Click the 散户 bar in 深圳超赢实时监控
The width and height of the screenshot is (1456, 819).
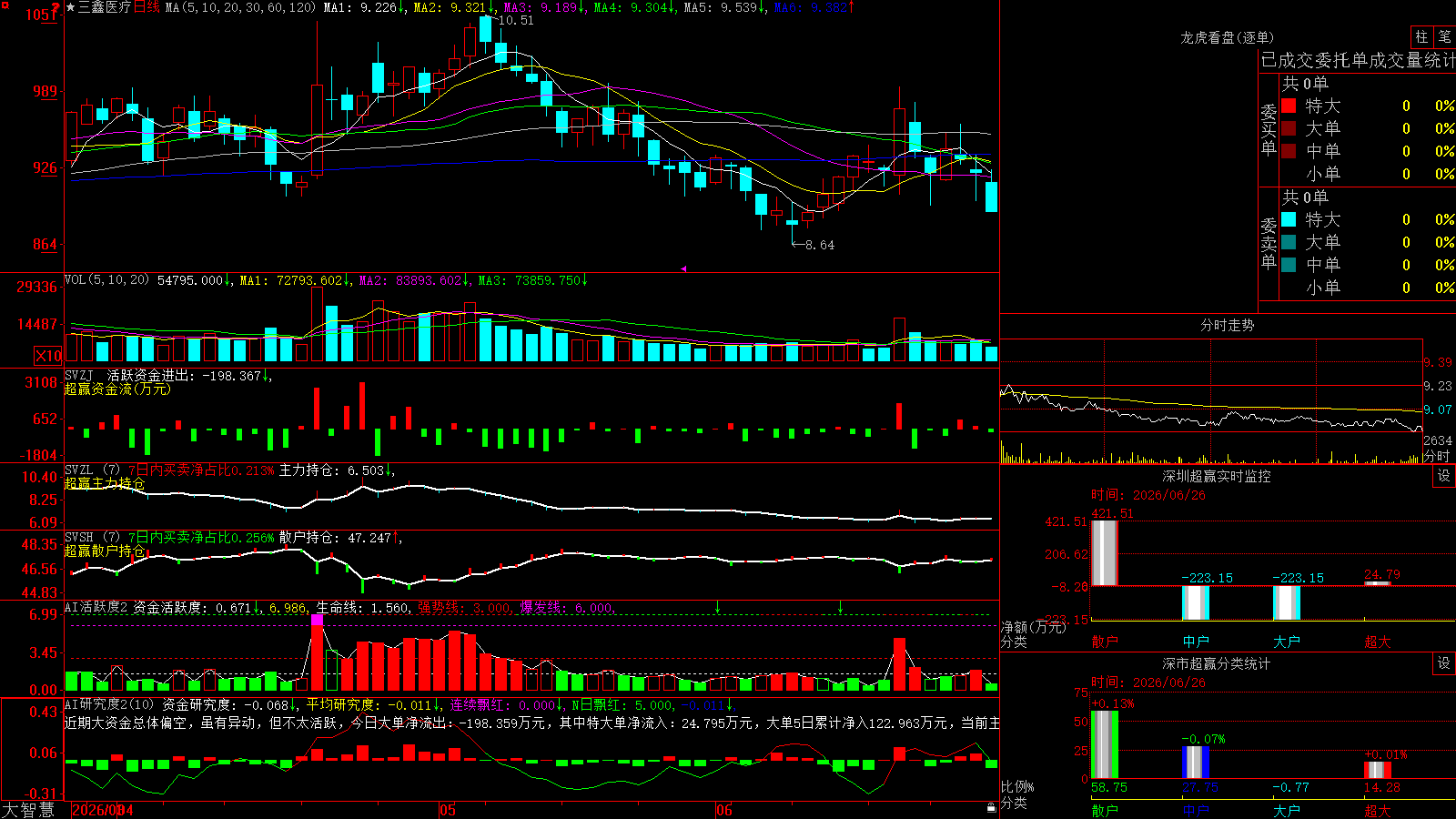point(1105,552)
